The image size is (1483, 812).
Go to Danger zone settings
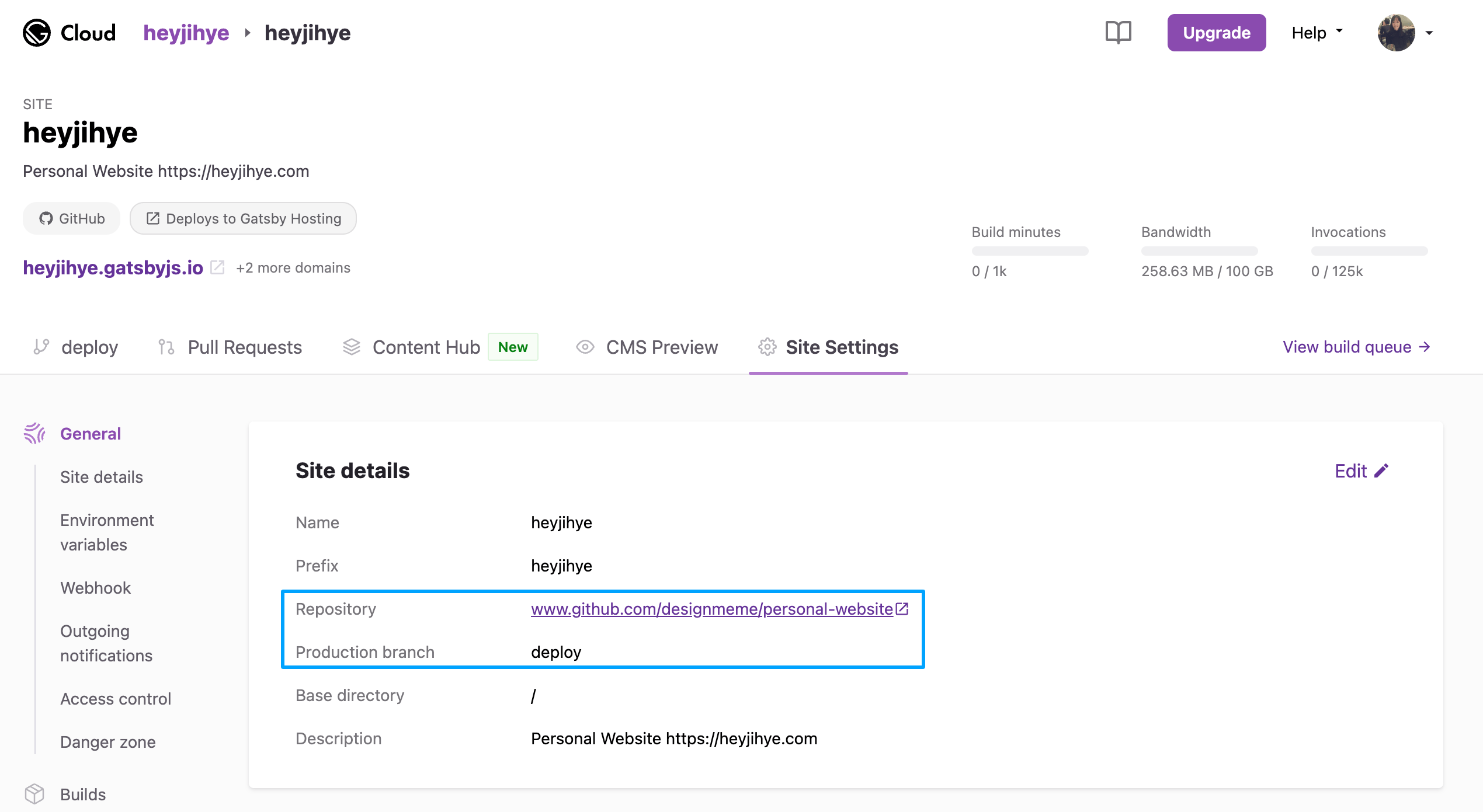[107, 742]
